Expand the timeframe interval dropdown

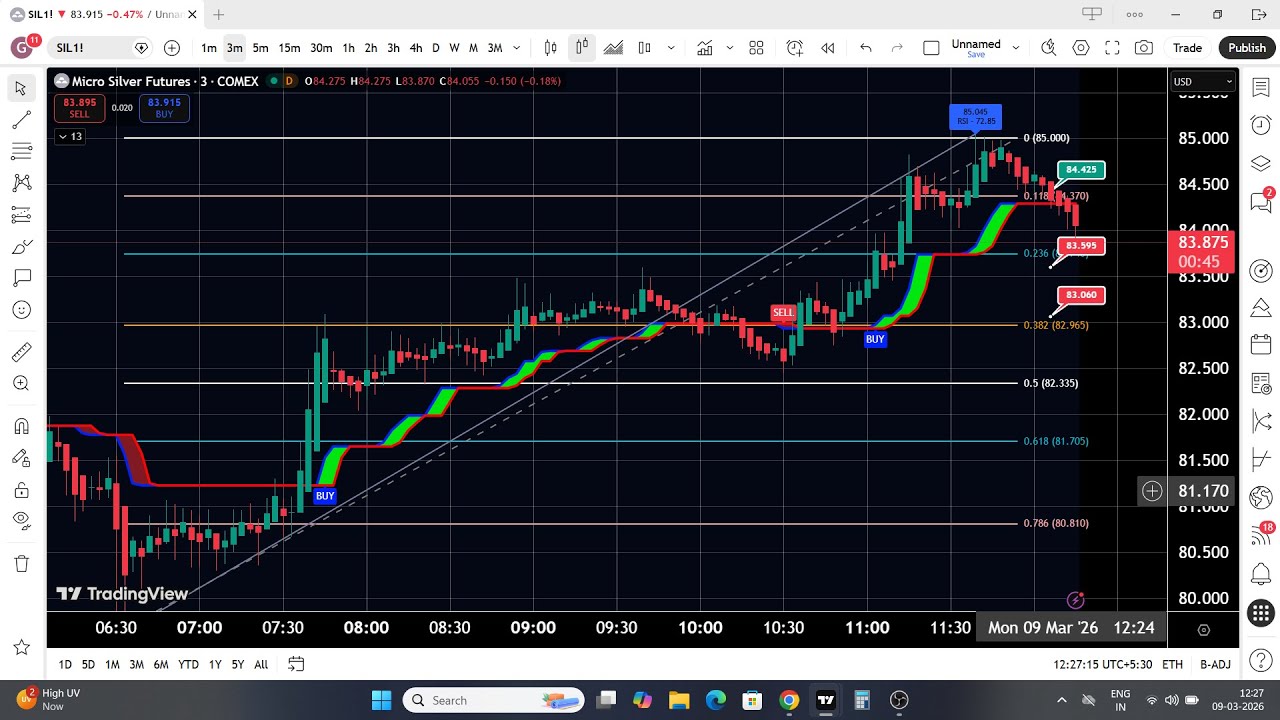point(517,48)
